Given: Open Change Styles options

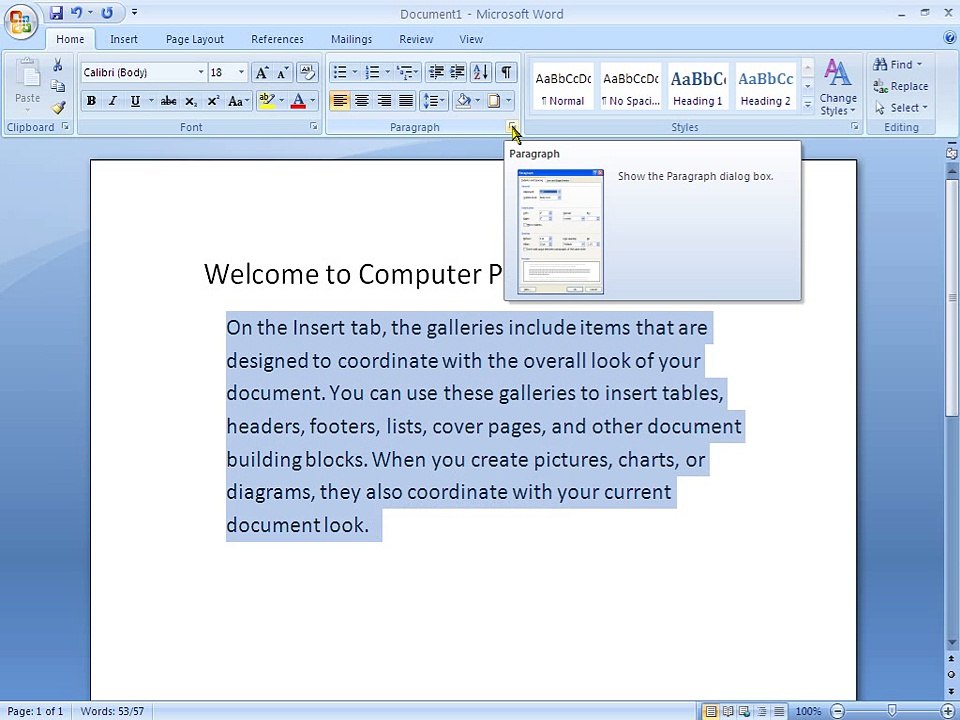Looking at the screenshot, I should tap(838, 87).
